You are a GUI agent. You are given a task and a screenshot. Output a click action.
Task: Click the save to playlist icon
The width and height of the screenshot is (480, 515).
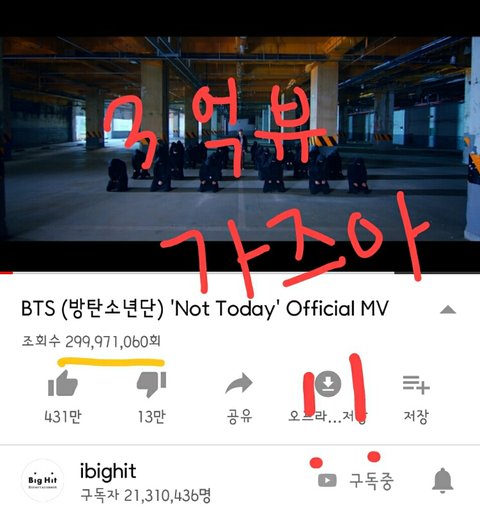(x=416, y=384)
